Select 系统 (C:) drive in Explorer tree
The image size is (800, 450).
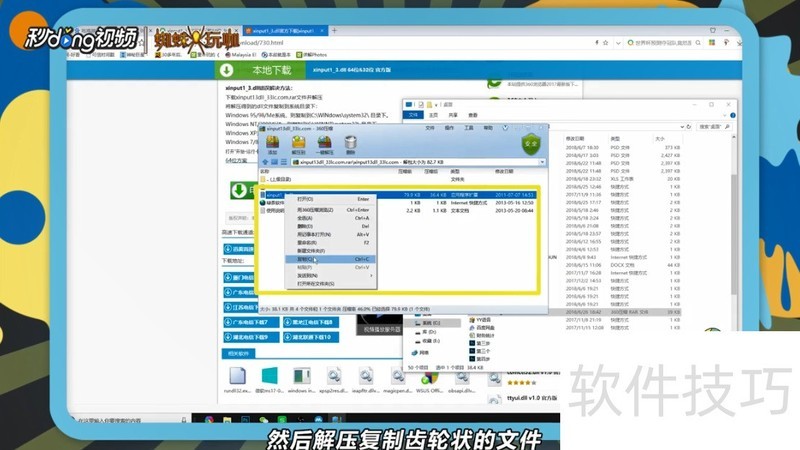[x=433, y=323]
